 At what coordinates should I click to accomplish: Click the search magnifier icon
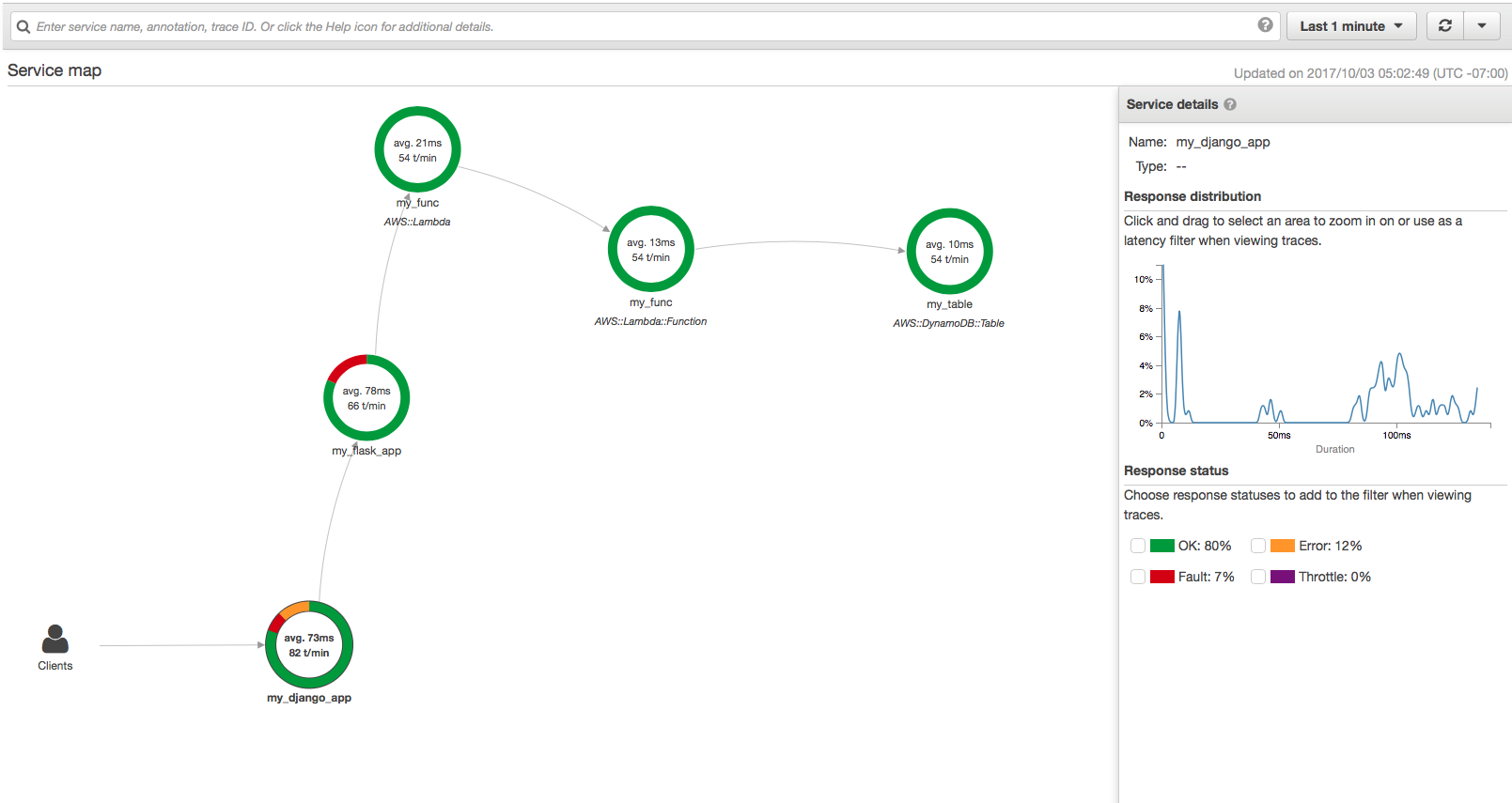23,26
